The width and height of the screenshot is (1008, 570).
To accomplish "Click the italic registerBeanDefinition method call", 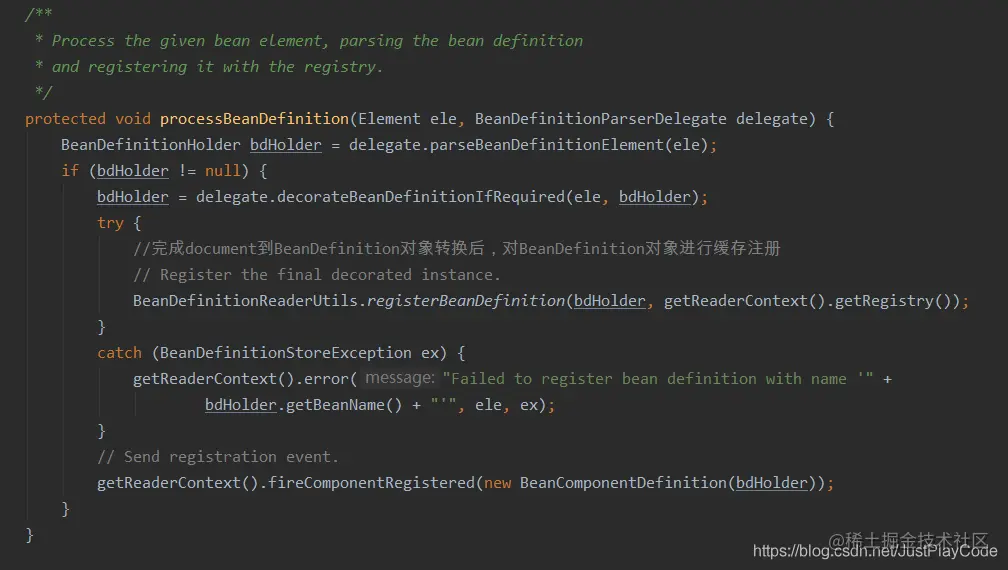I will [x=465, y=301].
